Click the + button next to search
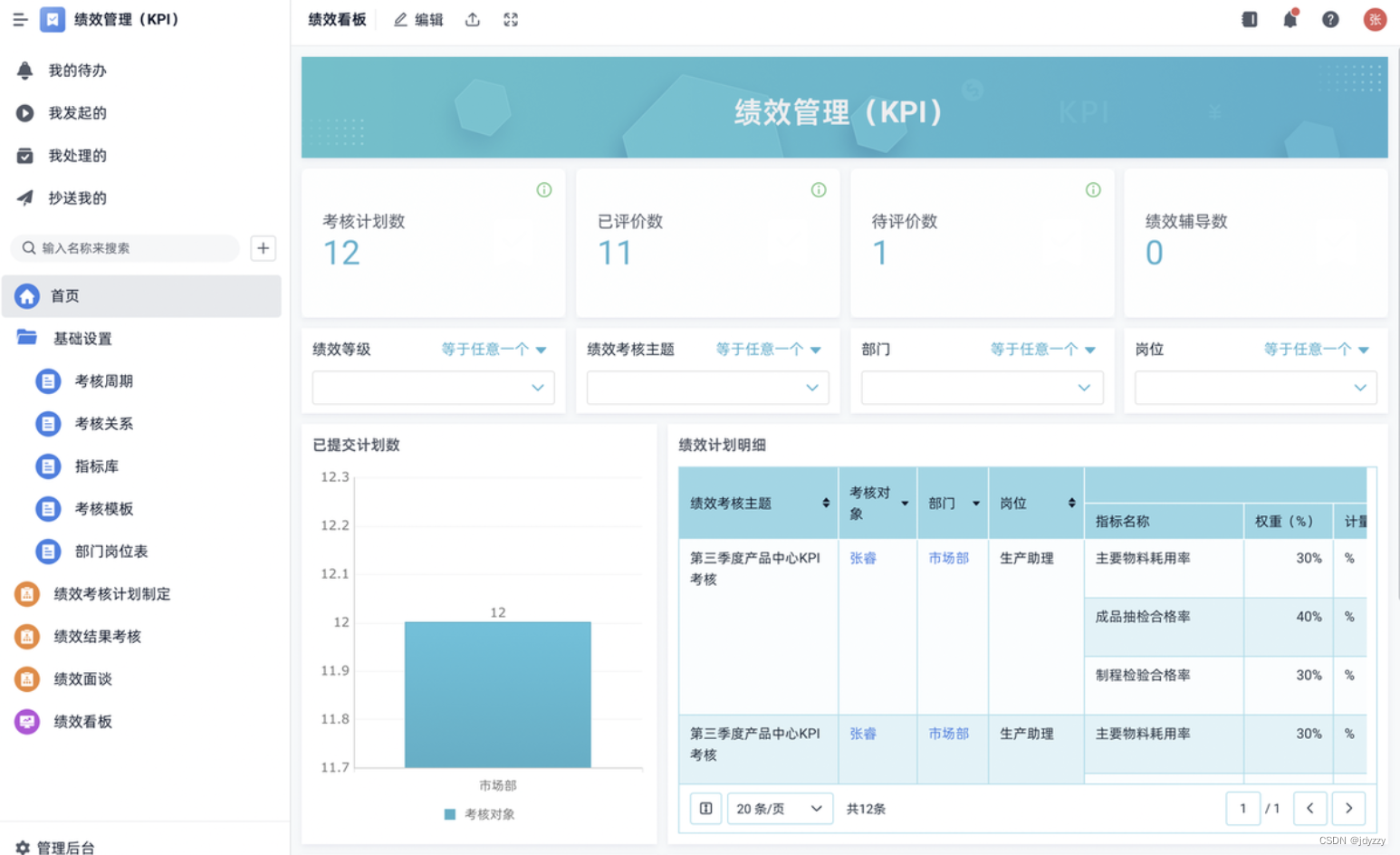 pos(263,248)
